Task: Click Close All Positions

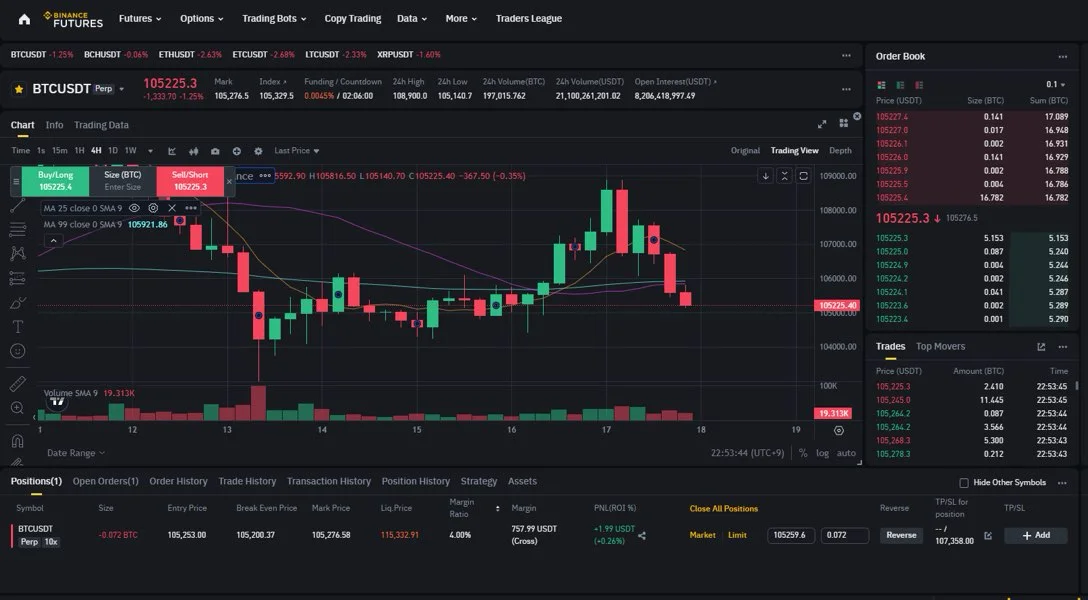Action: (724, 508)
